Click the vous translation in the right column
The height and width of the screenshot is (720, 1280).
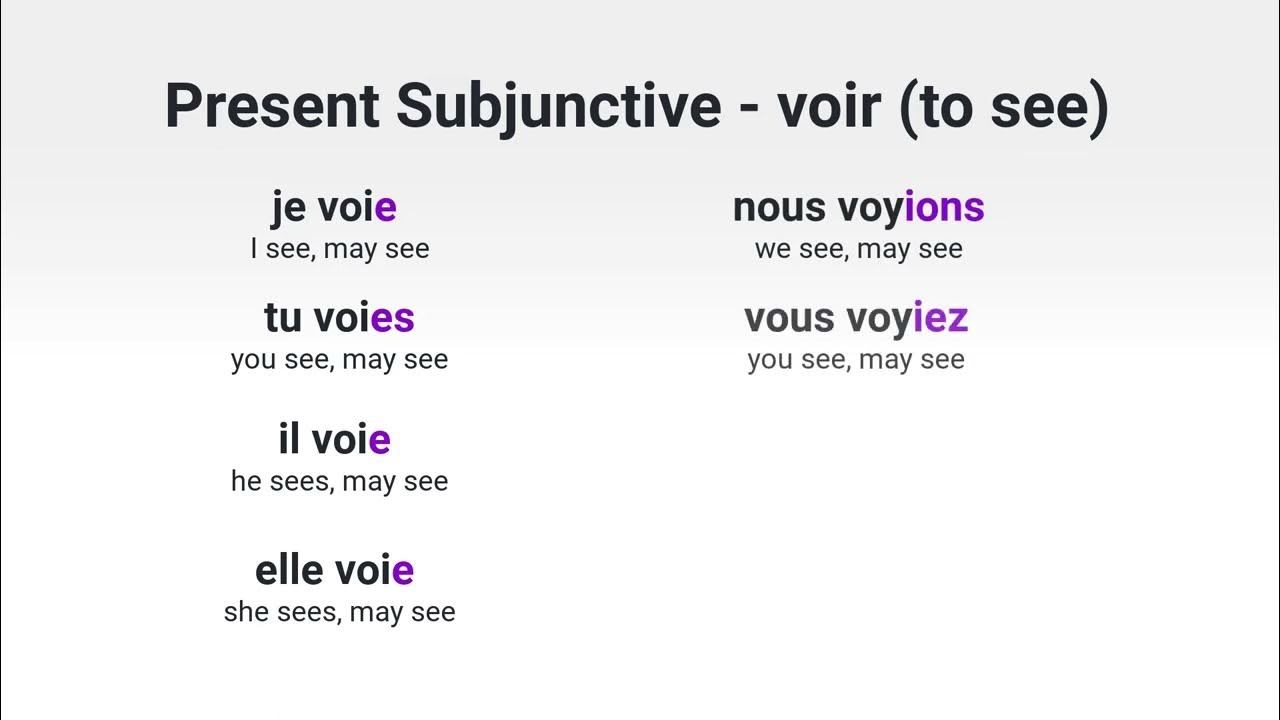(856, 360)
